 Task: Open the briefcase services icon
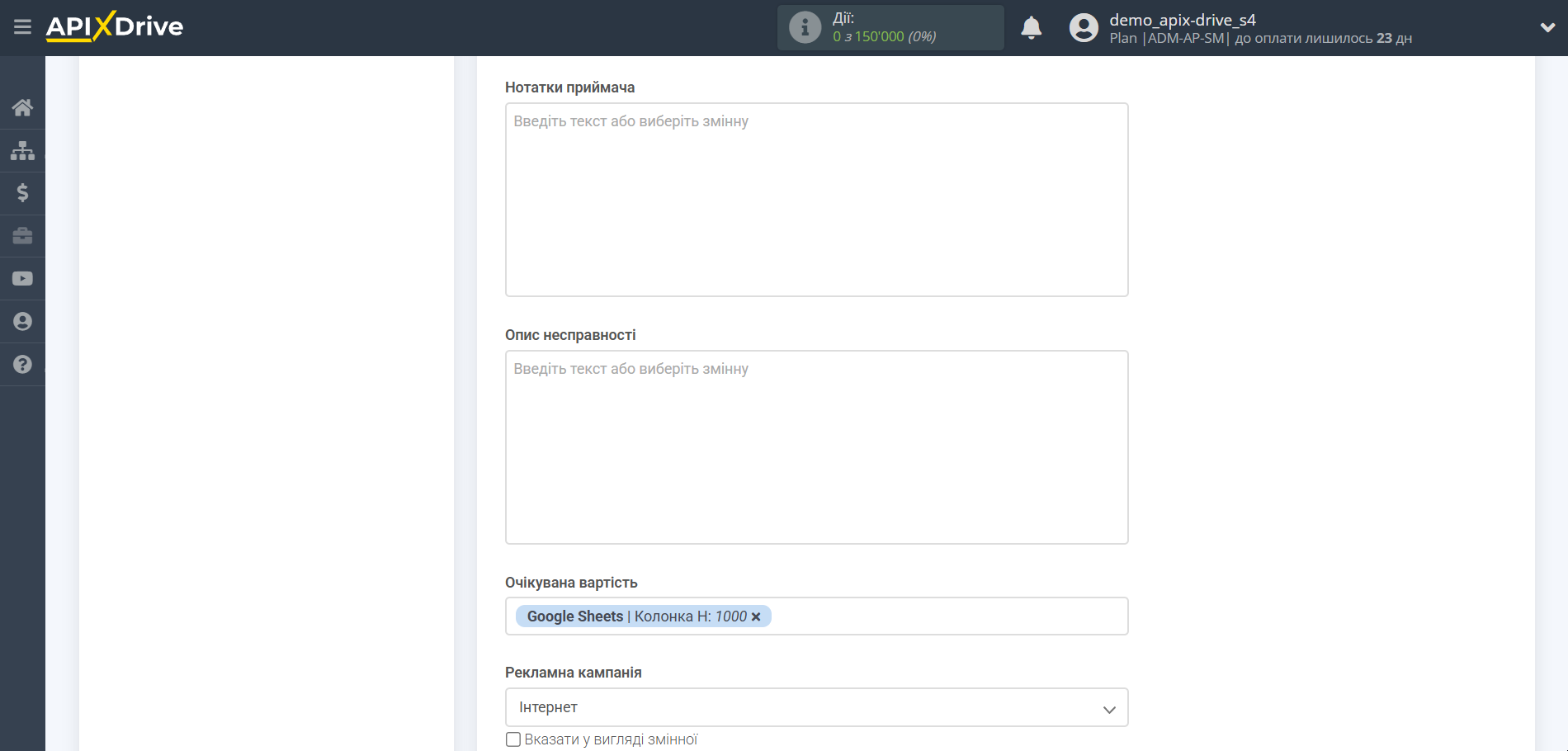tap(22, 236)
